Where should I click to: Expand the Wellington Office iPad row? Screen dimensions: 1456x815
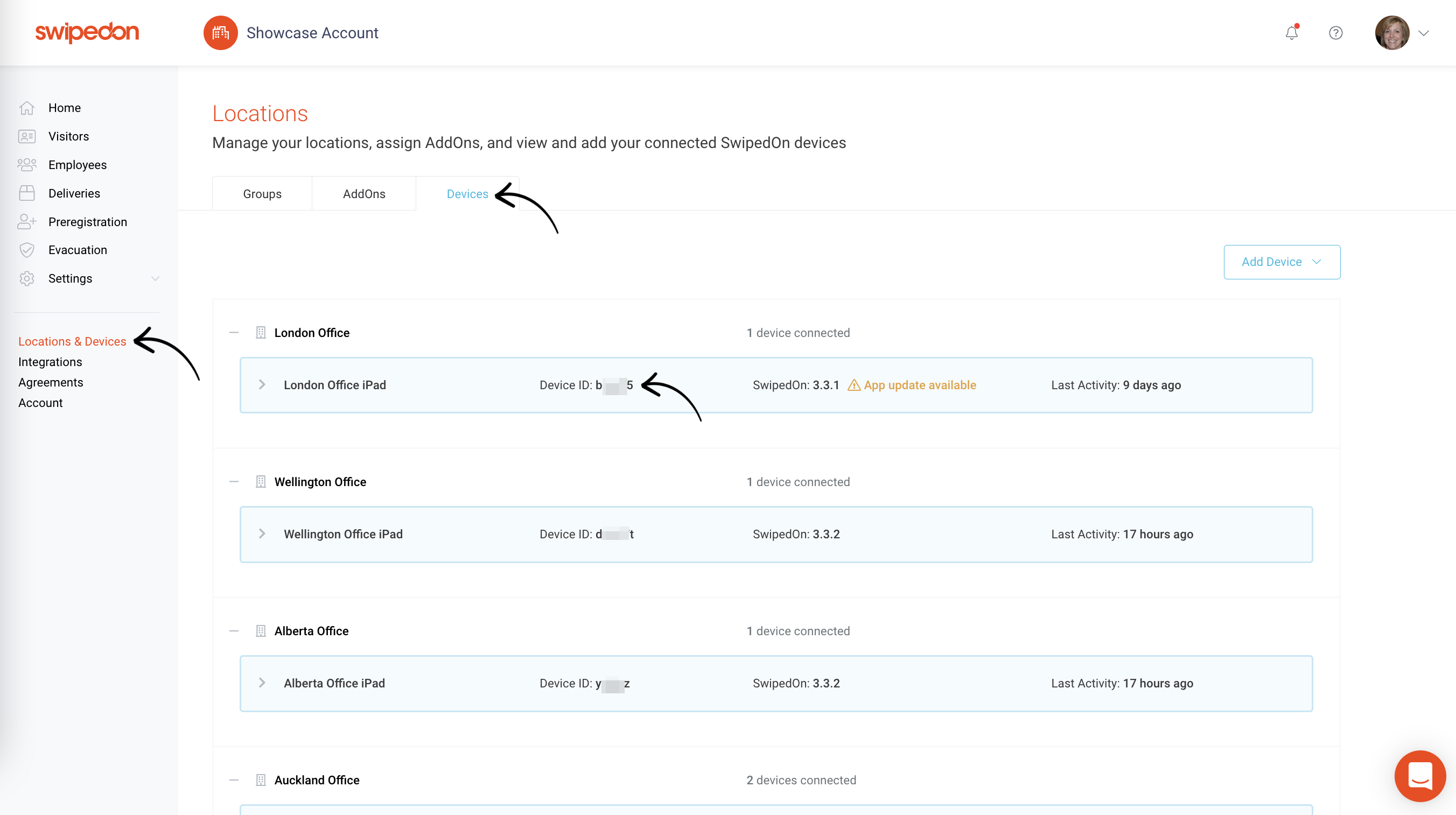click(262, 533)
